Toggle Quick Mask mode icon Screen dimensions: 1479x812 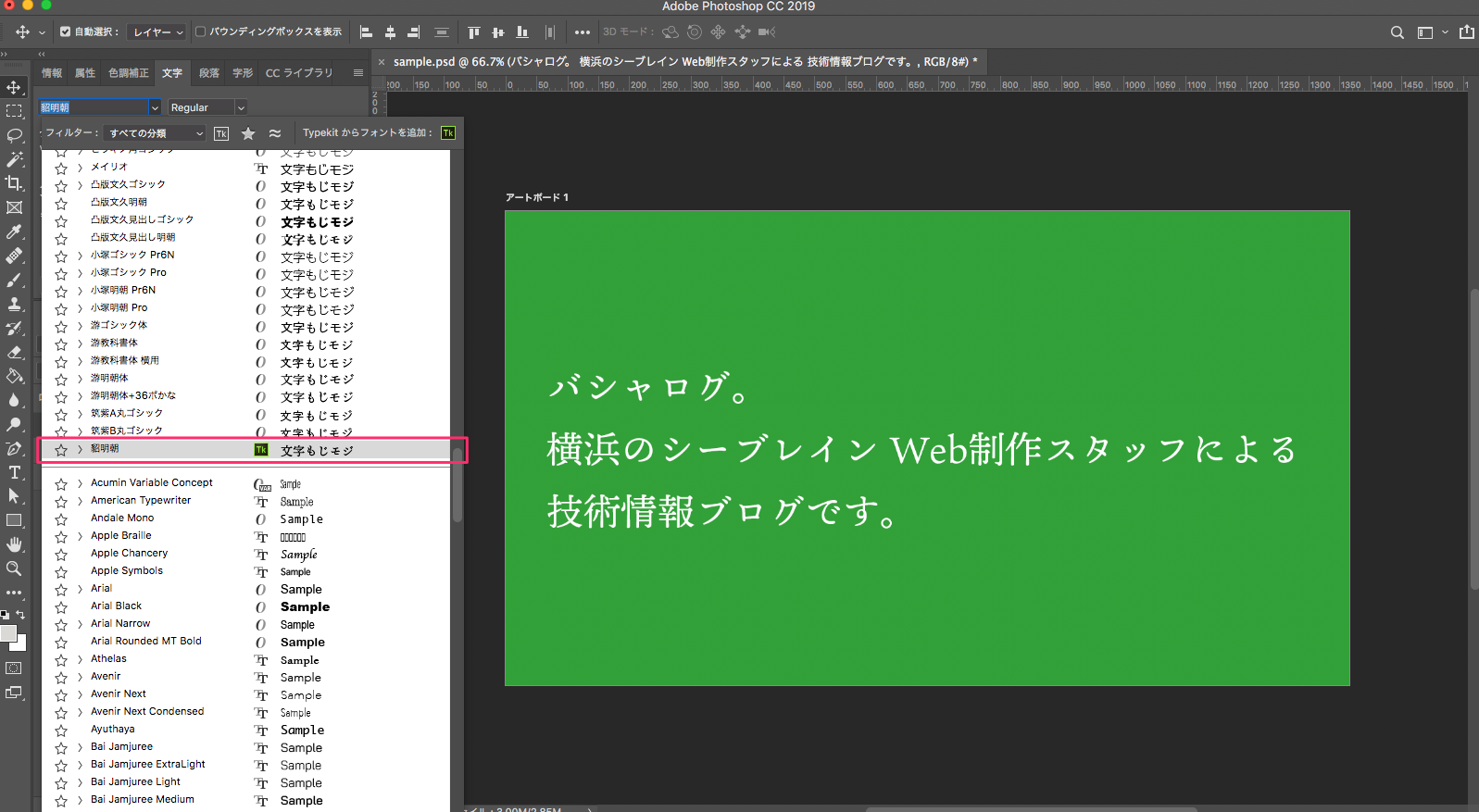coord(14,668)
